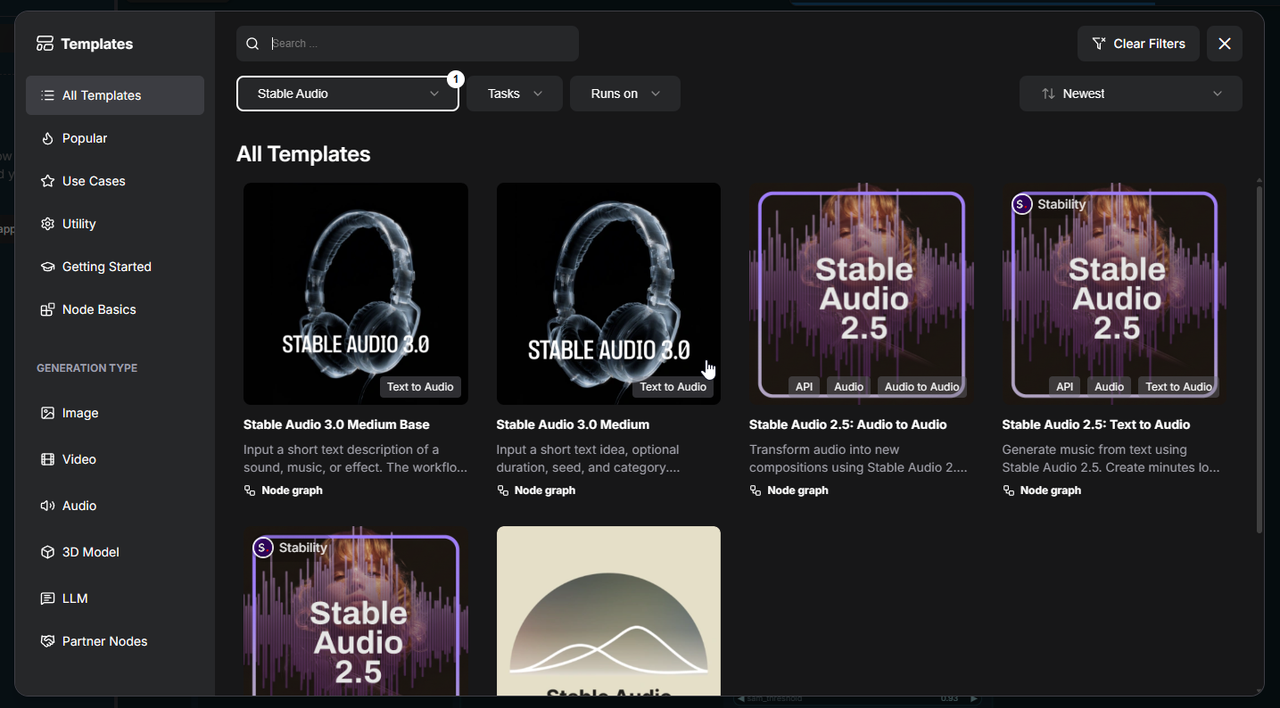This screenshot has height=708, width=1280.
Task: Click the Image generation type icon
Action: [x=47, y=413]
